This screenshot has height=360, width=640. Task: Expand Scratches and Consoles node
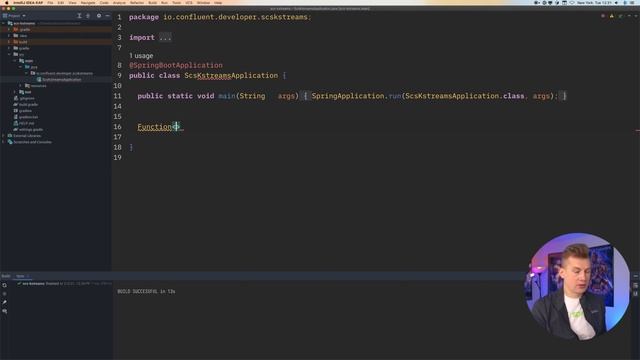(4, 142)
